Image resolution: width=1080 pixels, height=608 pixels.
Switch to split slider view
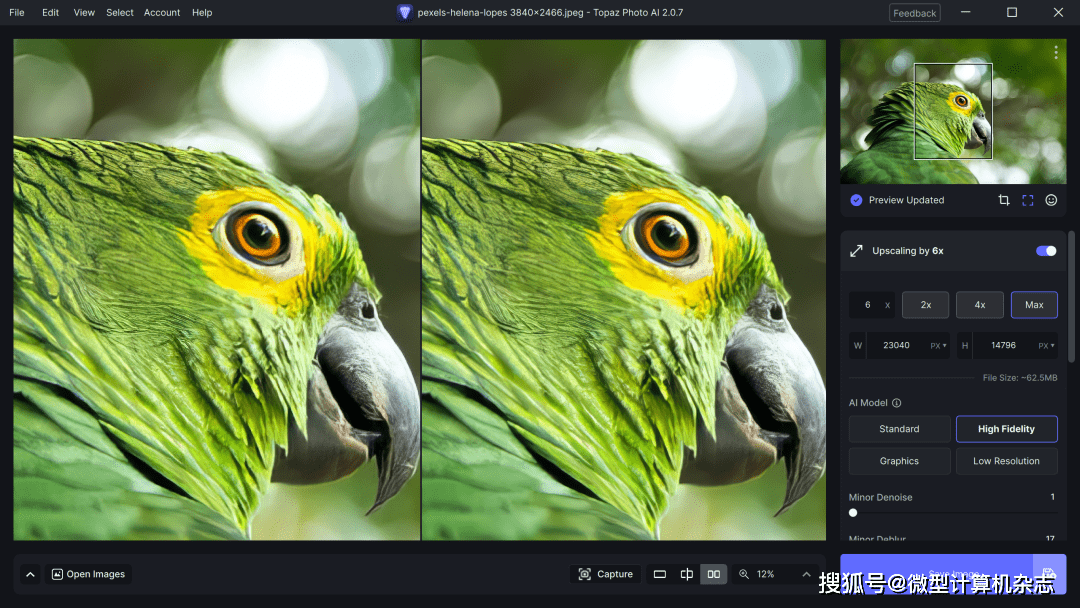point(687,574)
